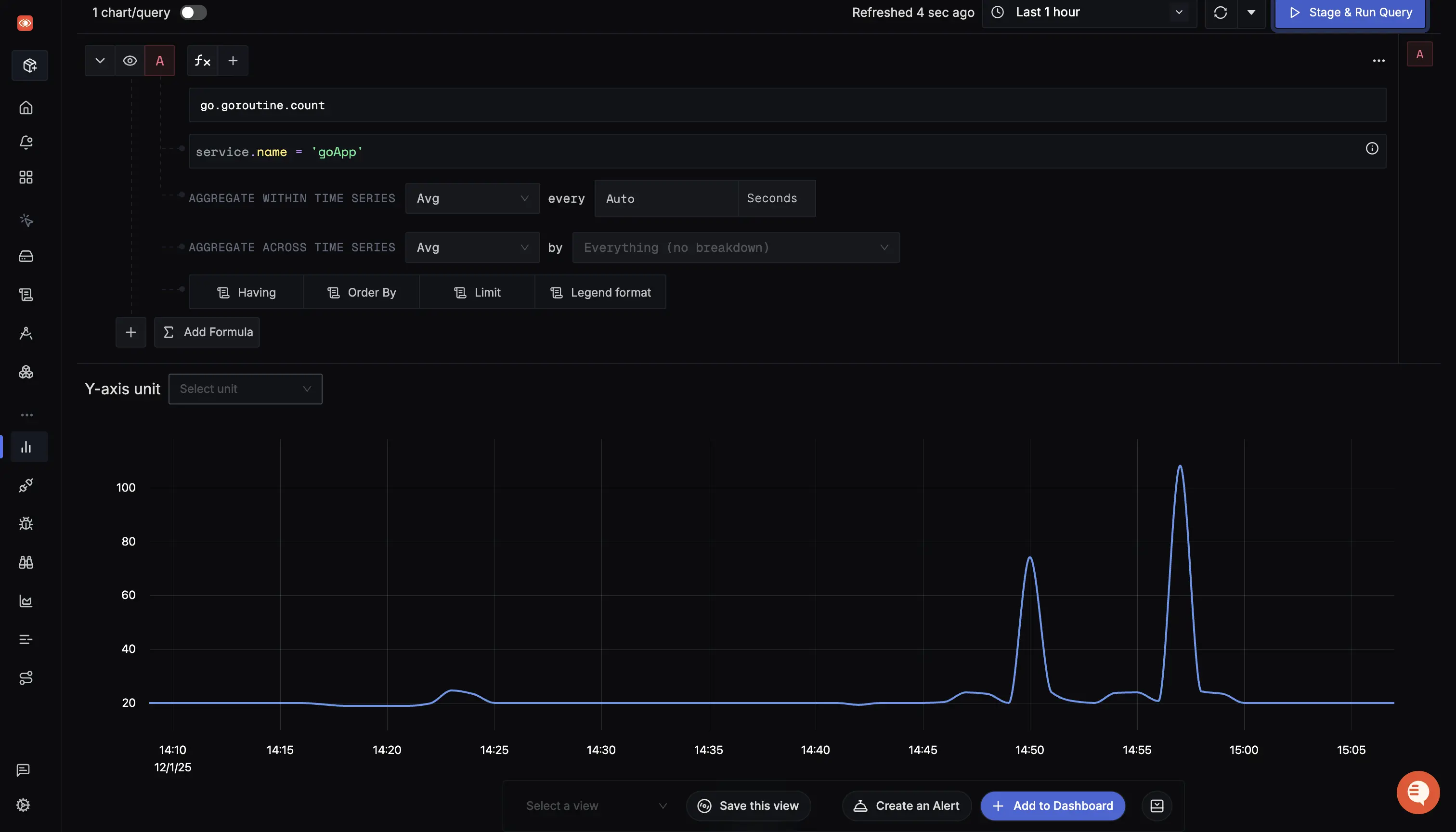Click Add to Dashboard button
Viewport: 1456px width, 832px height.
(1053, 806)
